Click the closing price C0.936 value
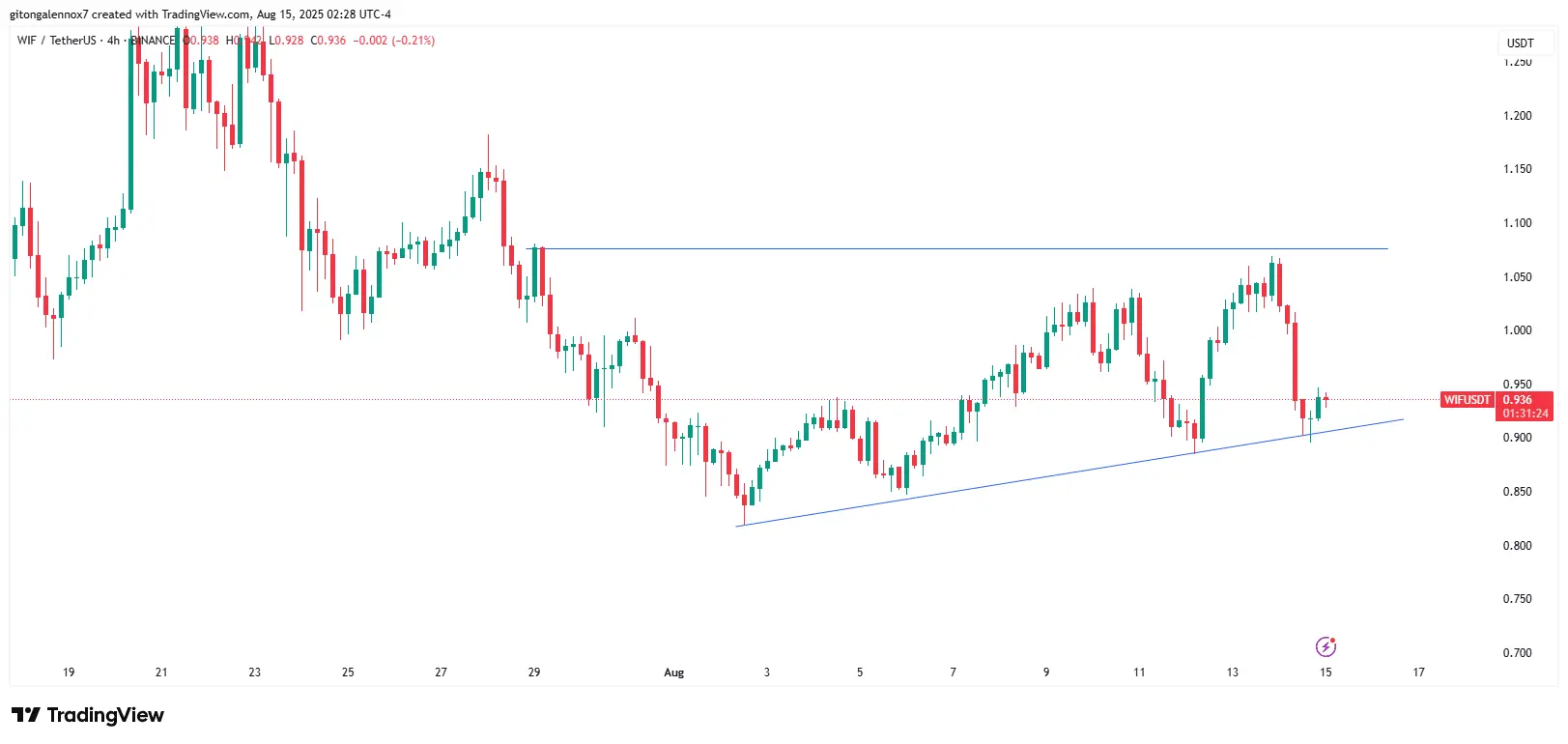This screenshot has height=744, width=1568. click(x=328, y=41)
